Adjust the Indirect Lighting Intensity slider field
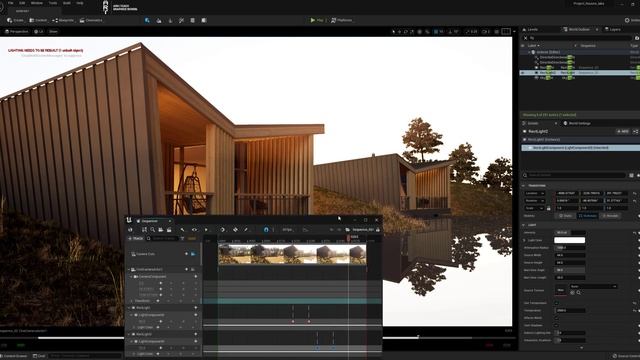This screenshot has width=640, height=360. 569,333
